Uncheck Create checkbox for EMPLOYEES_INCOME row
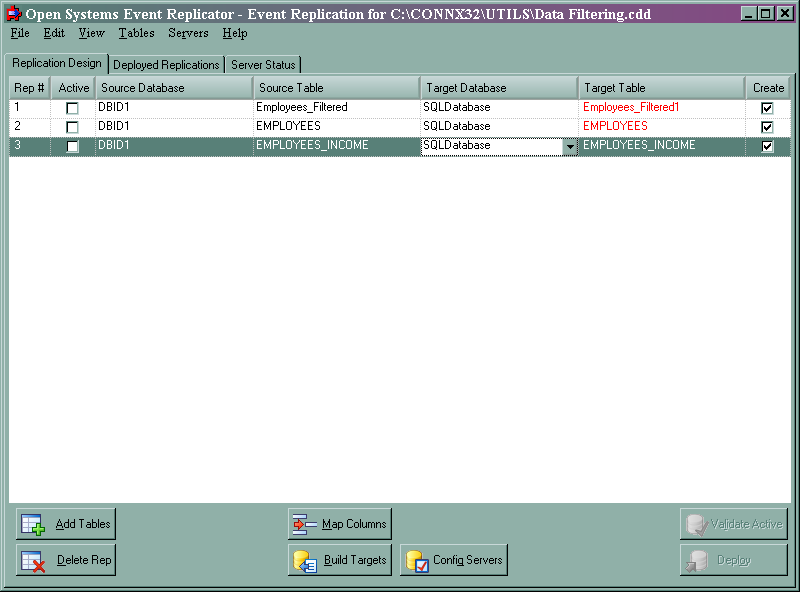This screenshot has width=800, height=592. pyautogui.click(x=767, y=145)
